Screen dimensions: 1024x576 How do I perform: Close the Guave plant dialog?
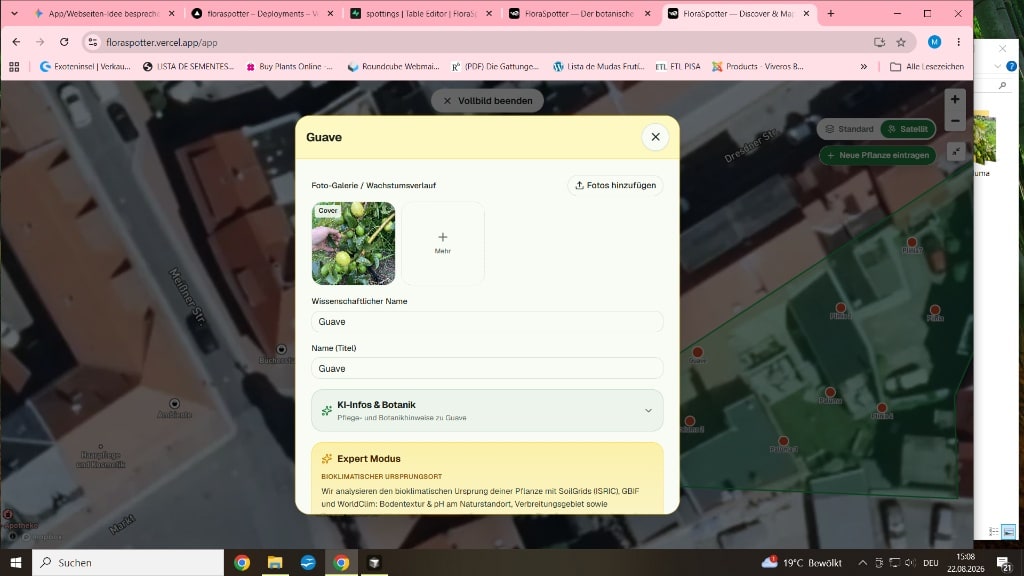655,137
